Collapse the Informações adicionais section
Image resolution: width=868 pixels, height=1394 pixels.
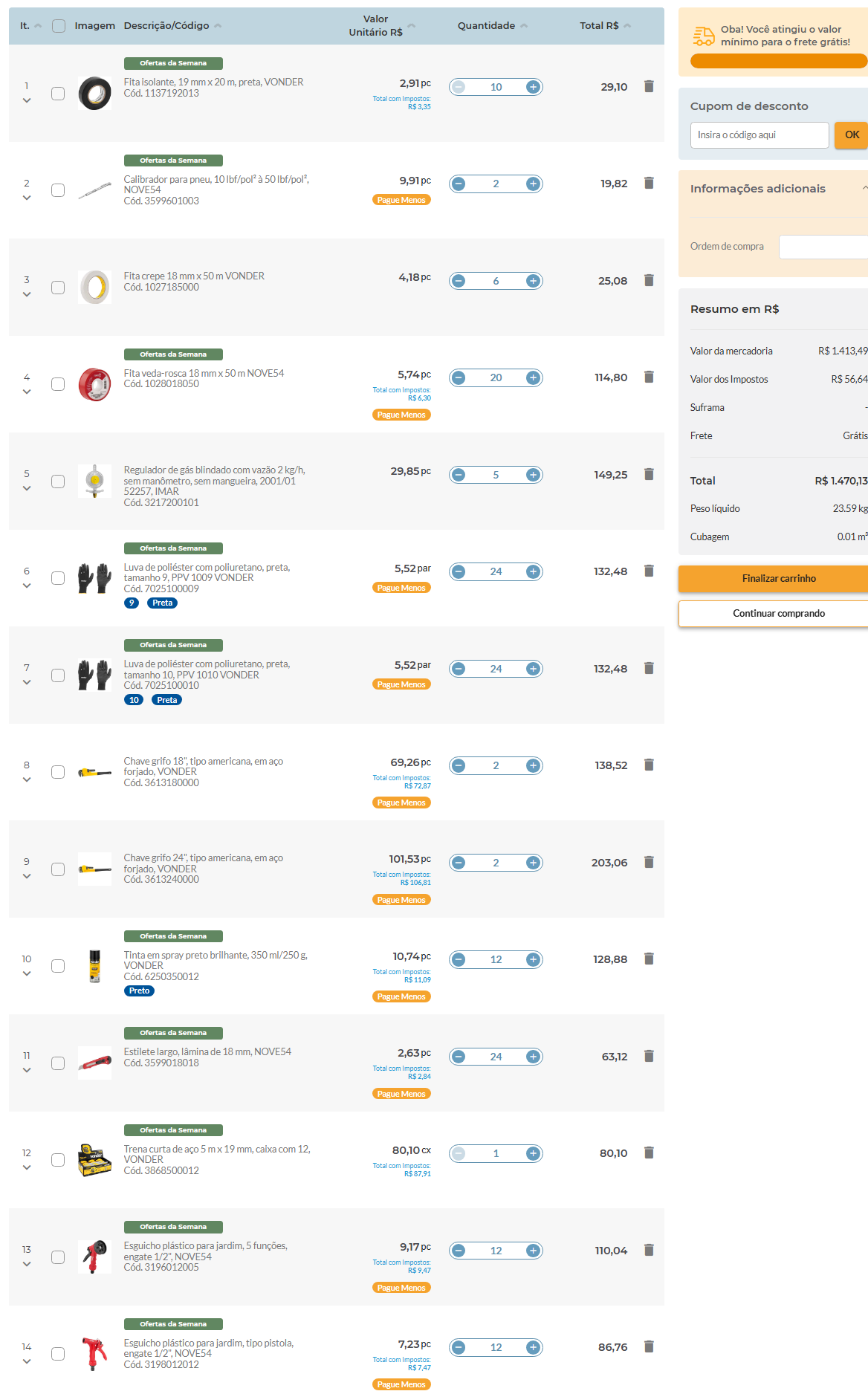point(864,189)
